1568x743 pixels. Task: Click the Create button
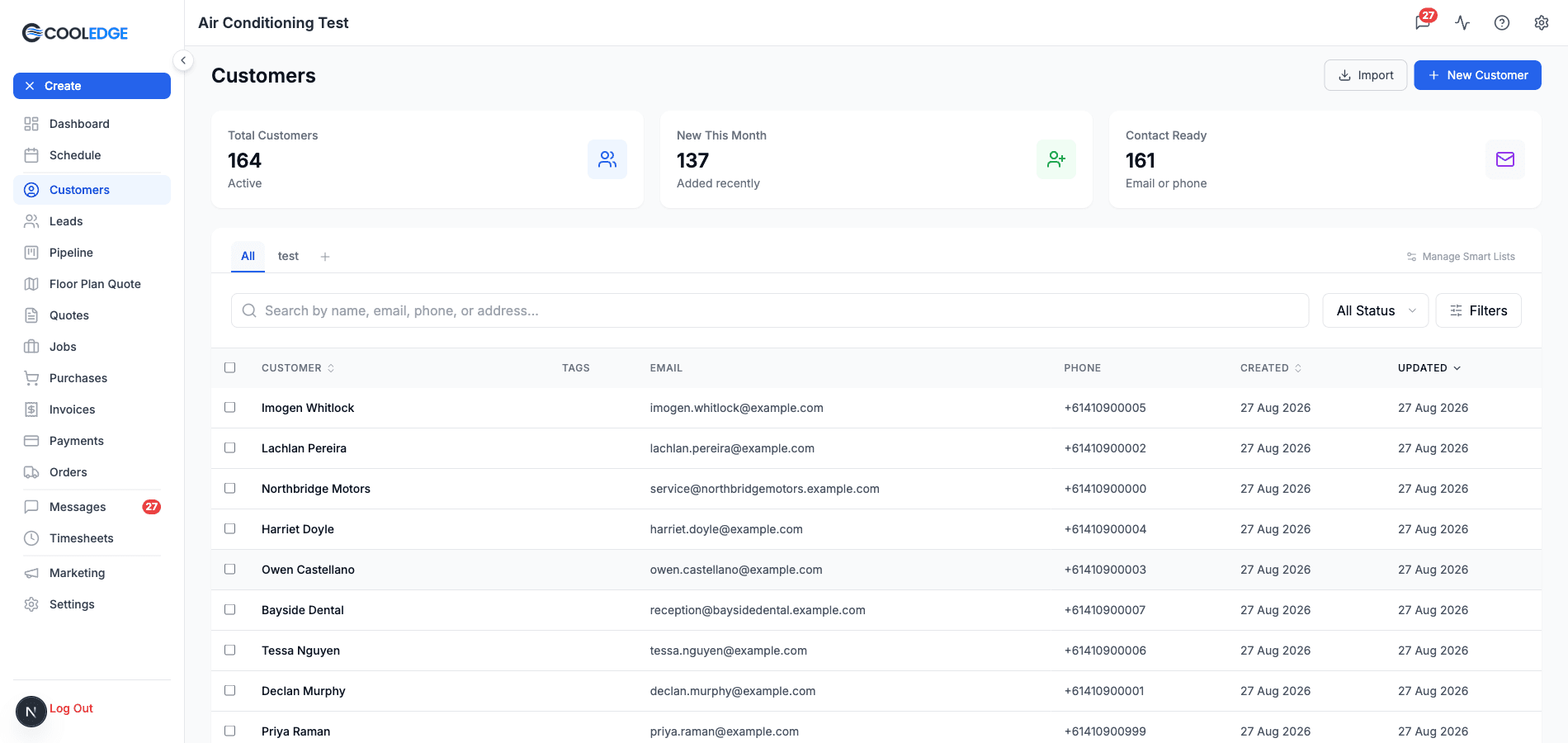pyautogui.click(x=92, y=86)
